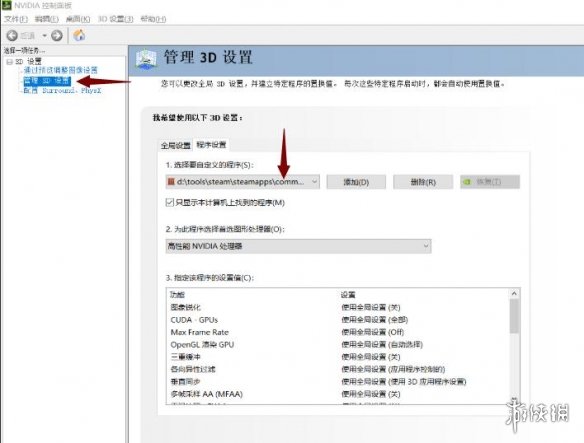Select the 图像锐化 settings row

338,307
